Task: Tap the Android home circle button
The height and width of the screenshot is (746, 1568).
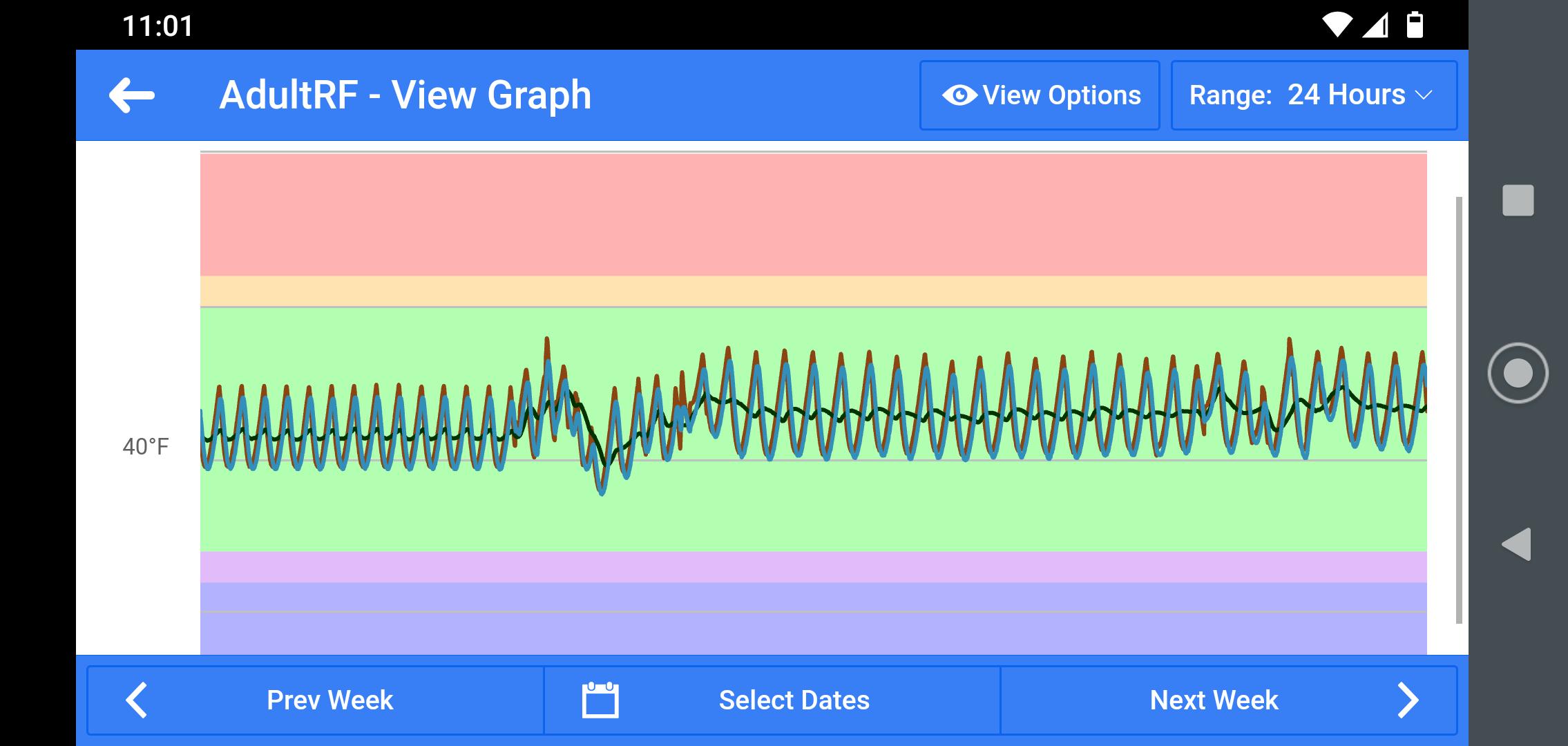Action: [x=1518, y=373]
